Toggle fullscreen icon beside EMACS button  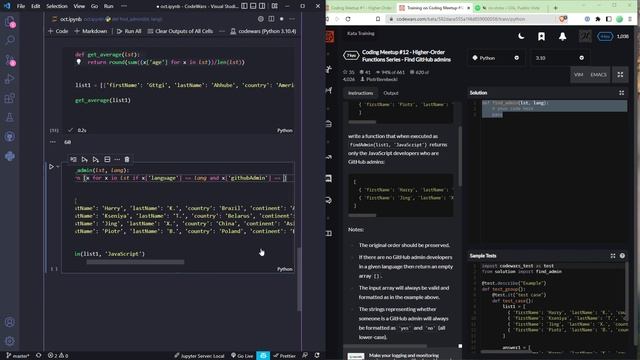tap(620, 74)
